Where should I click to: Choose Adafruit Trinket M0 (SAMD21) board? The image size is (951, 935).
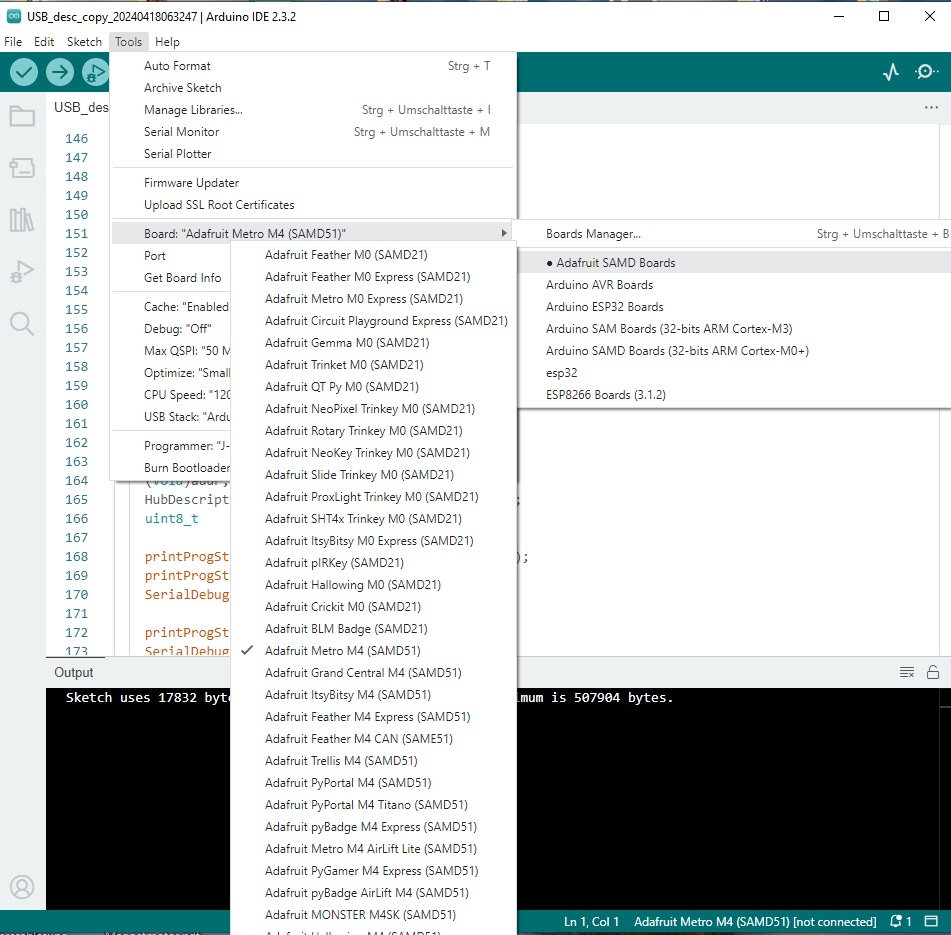pos(374,364)
